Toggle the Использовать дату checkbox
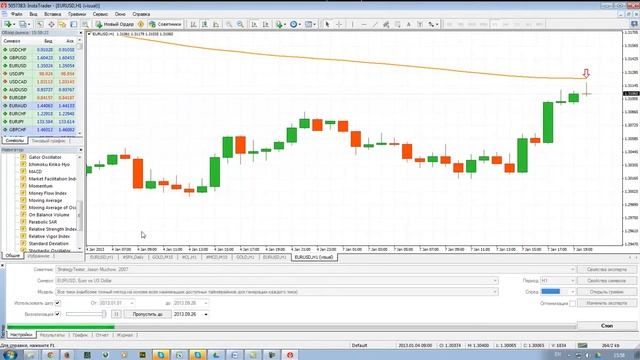This screenshot has height=360, width=640. tap(58, 303)
